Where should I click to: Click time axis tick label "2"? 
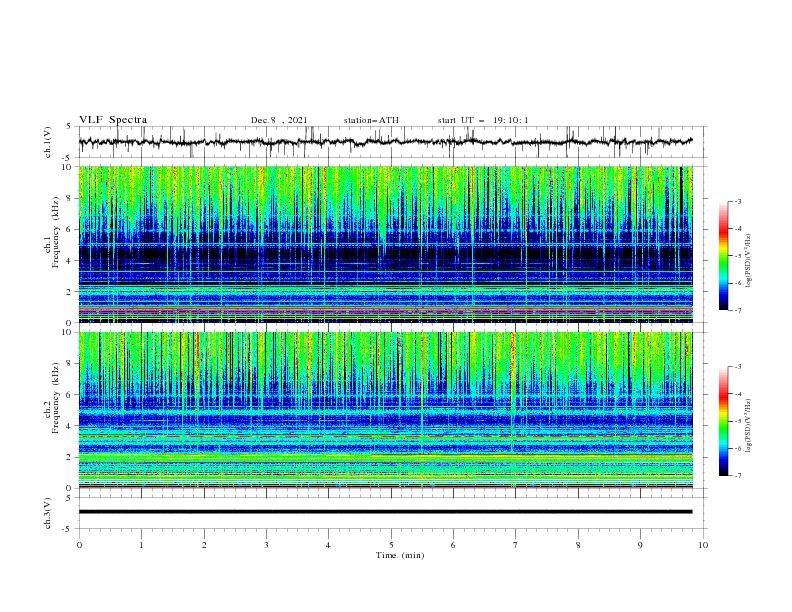pos(204,545)
